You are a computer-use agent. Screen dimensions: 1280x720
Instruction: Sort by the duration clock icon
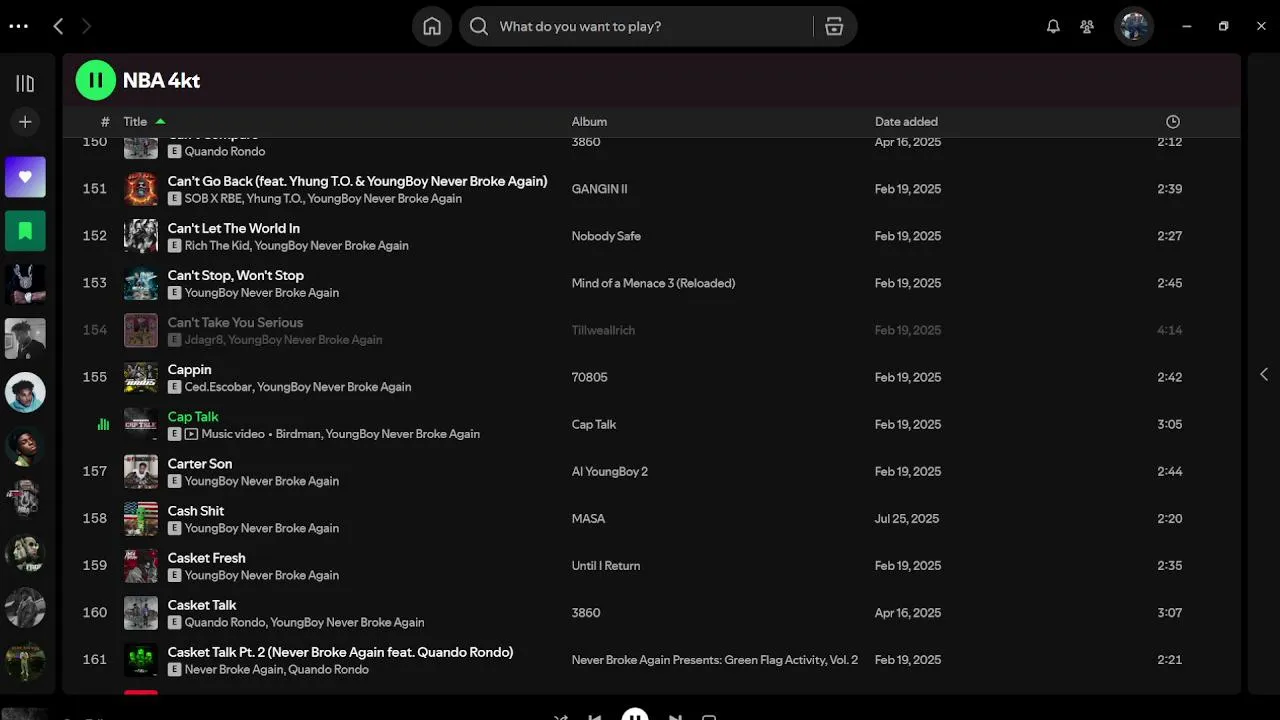click(x=1173, y=122)
